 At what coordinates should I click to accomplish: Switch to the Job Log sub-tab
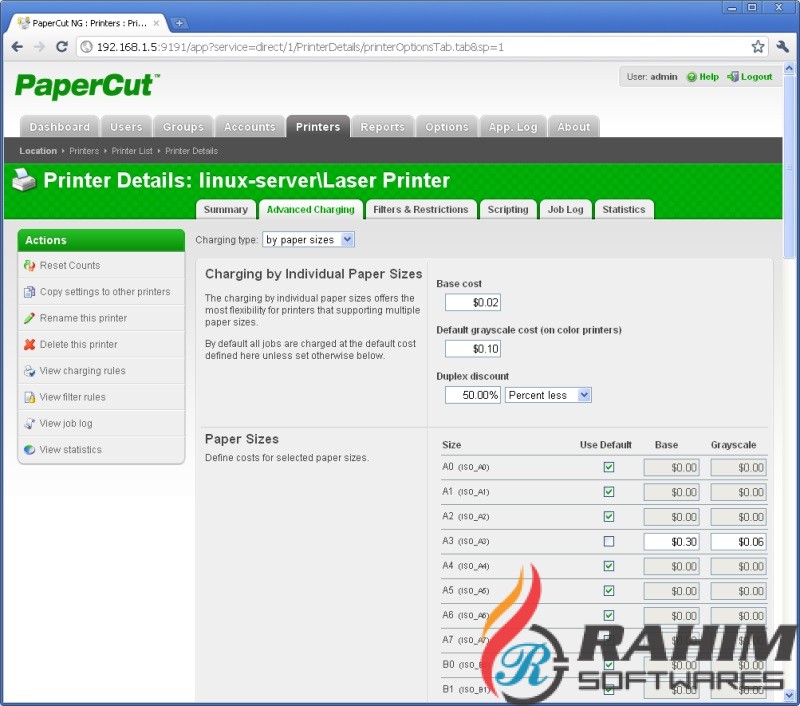coord(565,210)
